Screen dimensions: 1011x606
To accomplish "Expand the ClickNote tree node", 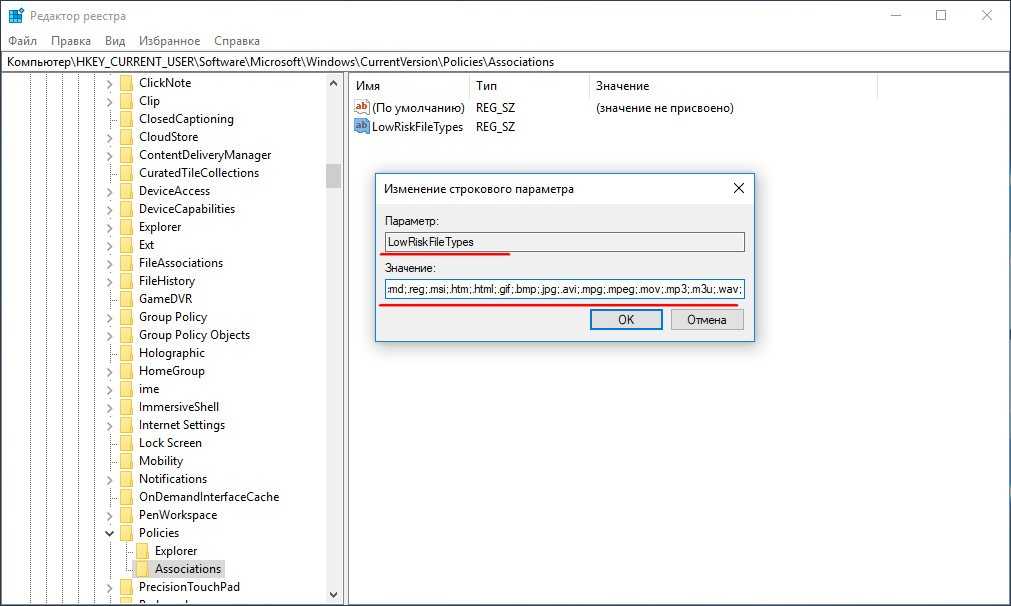I will [109, 83].
